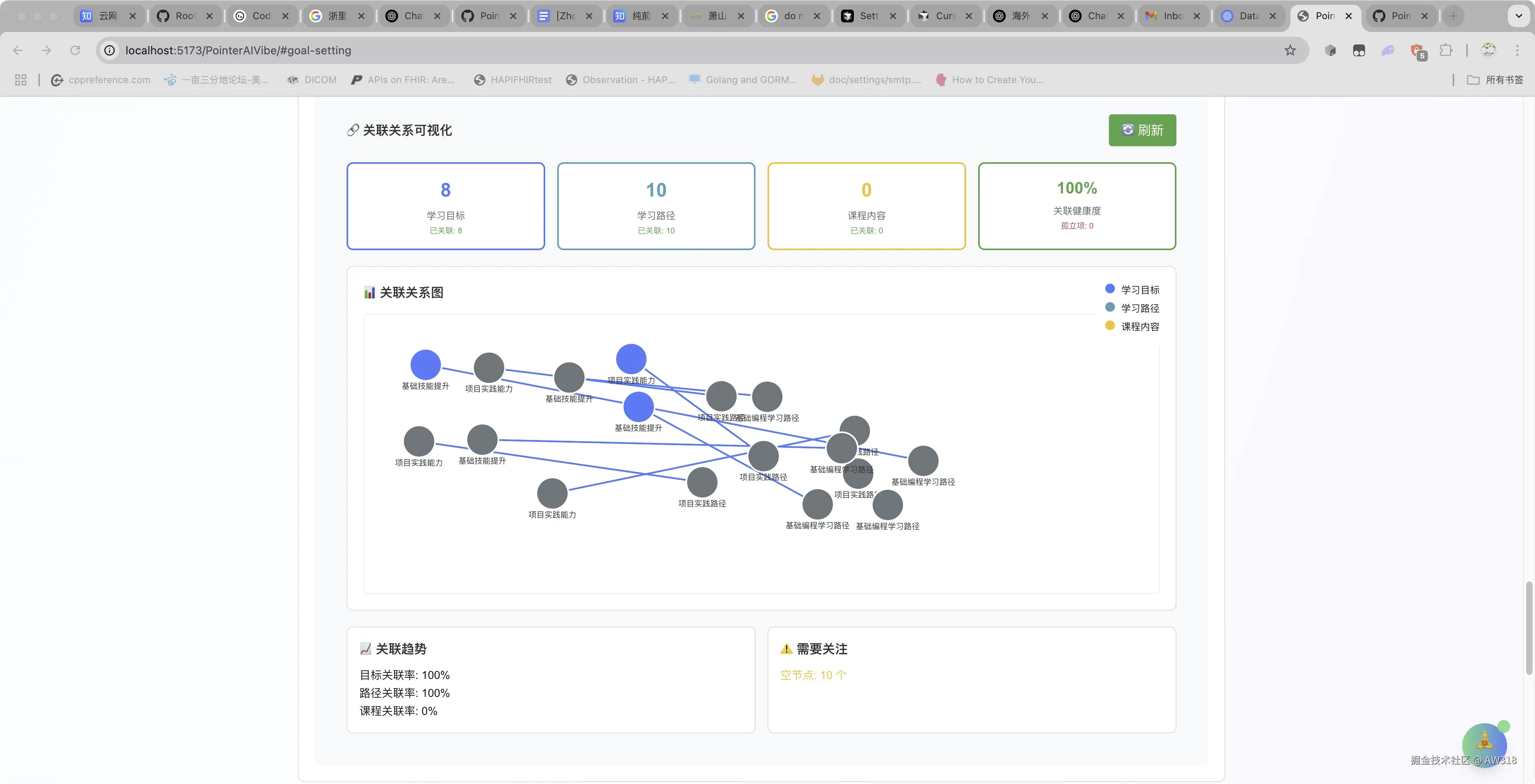Click the 学习目标 stat card showing 8
This screenshot has width=1535, height=784.
pyautogui.click(x=445, y=206)
